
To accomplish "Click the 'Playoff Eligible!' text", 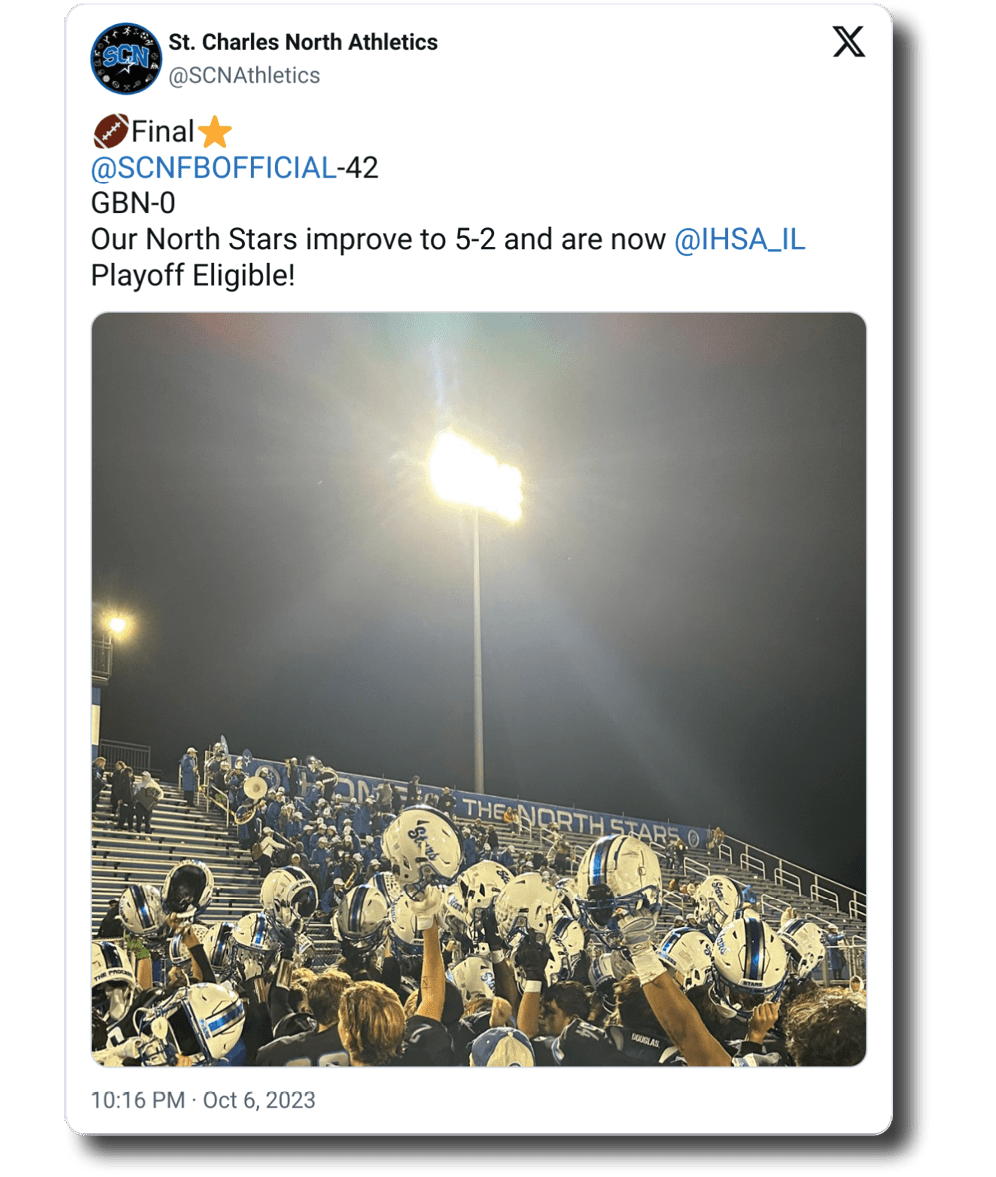I will (193, 276).
